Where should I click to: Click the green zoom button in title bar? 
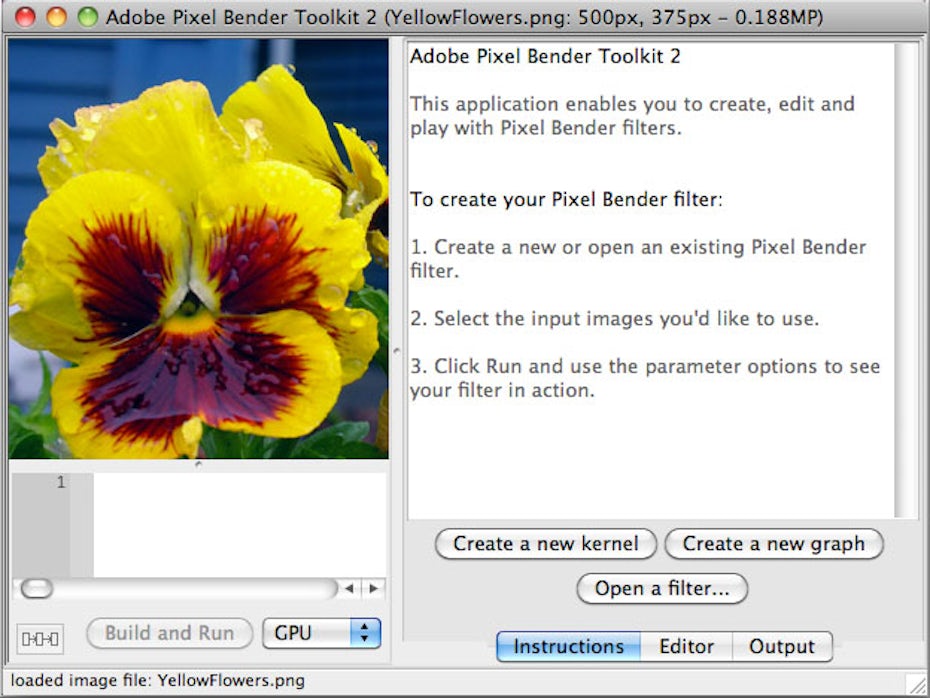(x=88, y=17)
